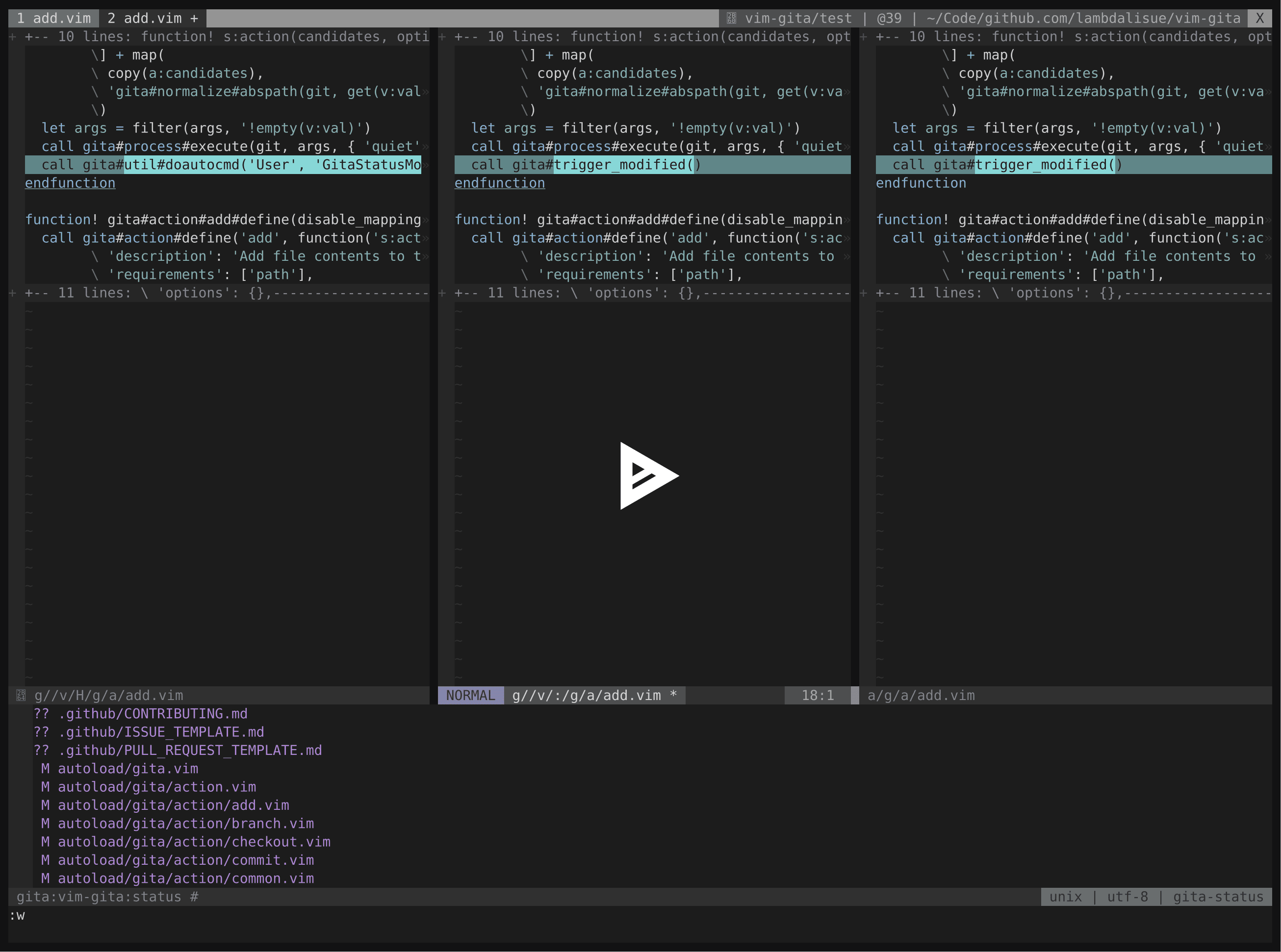Click the vim-gita/test branch label
The width and height of the screenshot is (1281, 952).
tap(798, 19)
